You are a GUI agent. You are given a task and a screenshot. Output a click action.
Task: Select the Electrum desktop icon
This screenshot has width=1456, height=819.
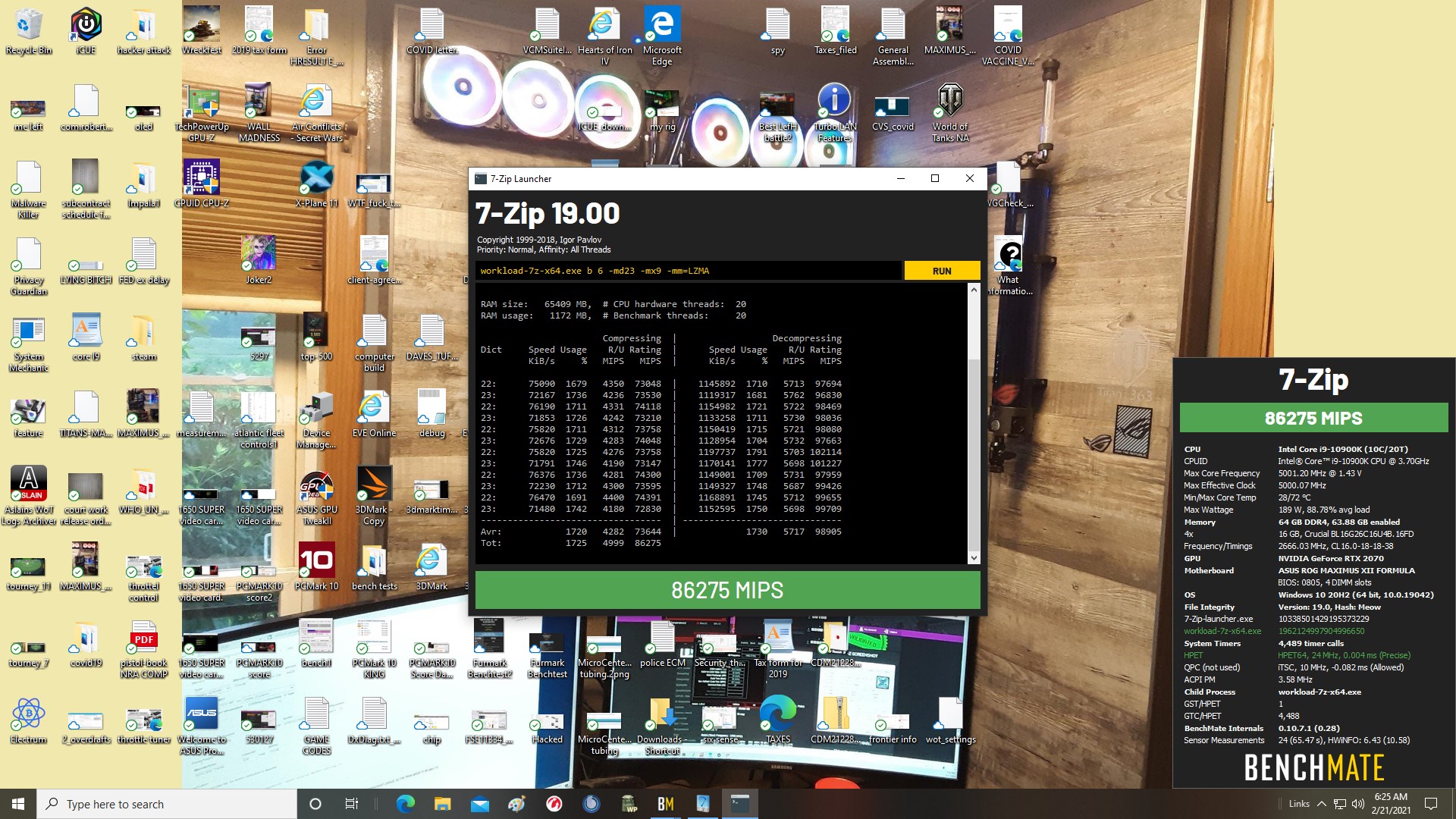click(x=29, y=720)
